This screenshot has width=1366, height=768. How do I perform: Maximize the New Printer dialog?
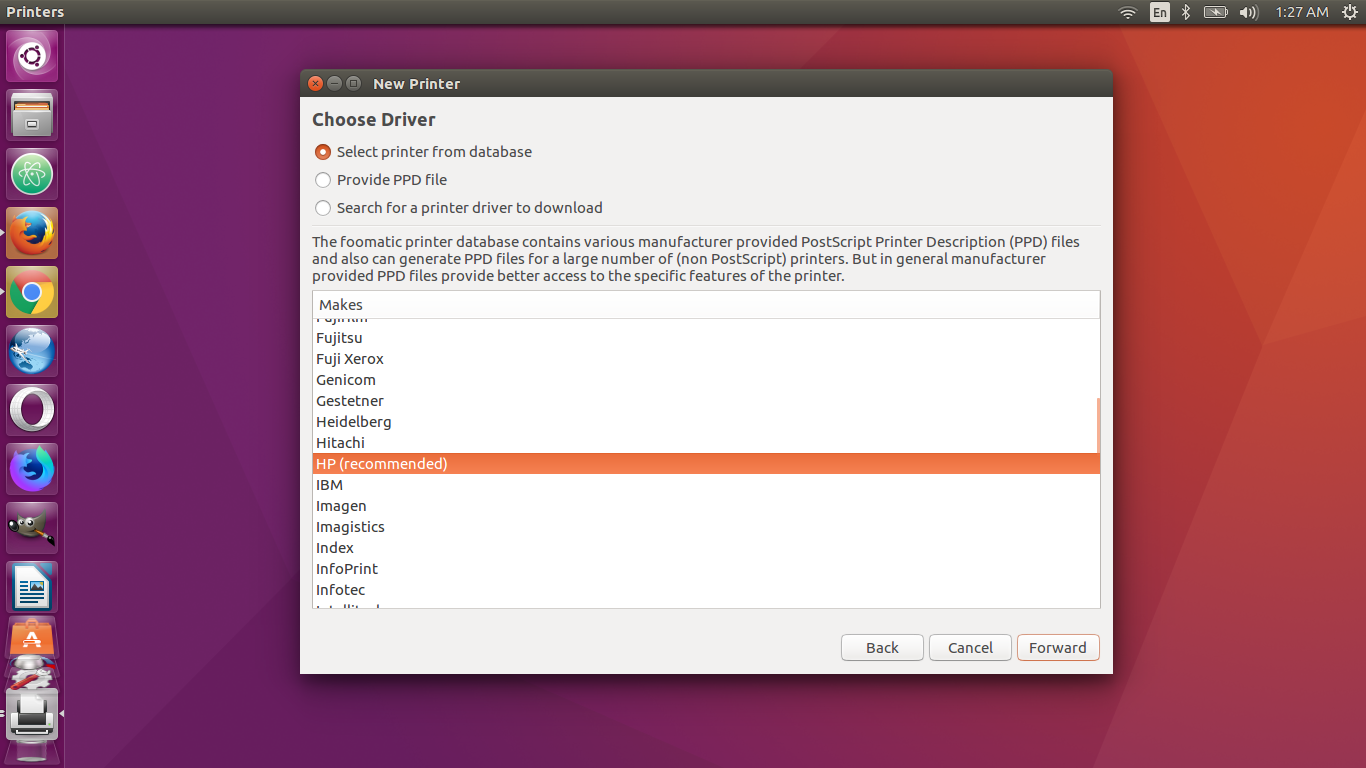pos(353,84)
